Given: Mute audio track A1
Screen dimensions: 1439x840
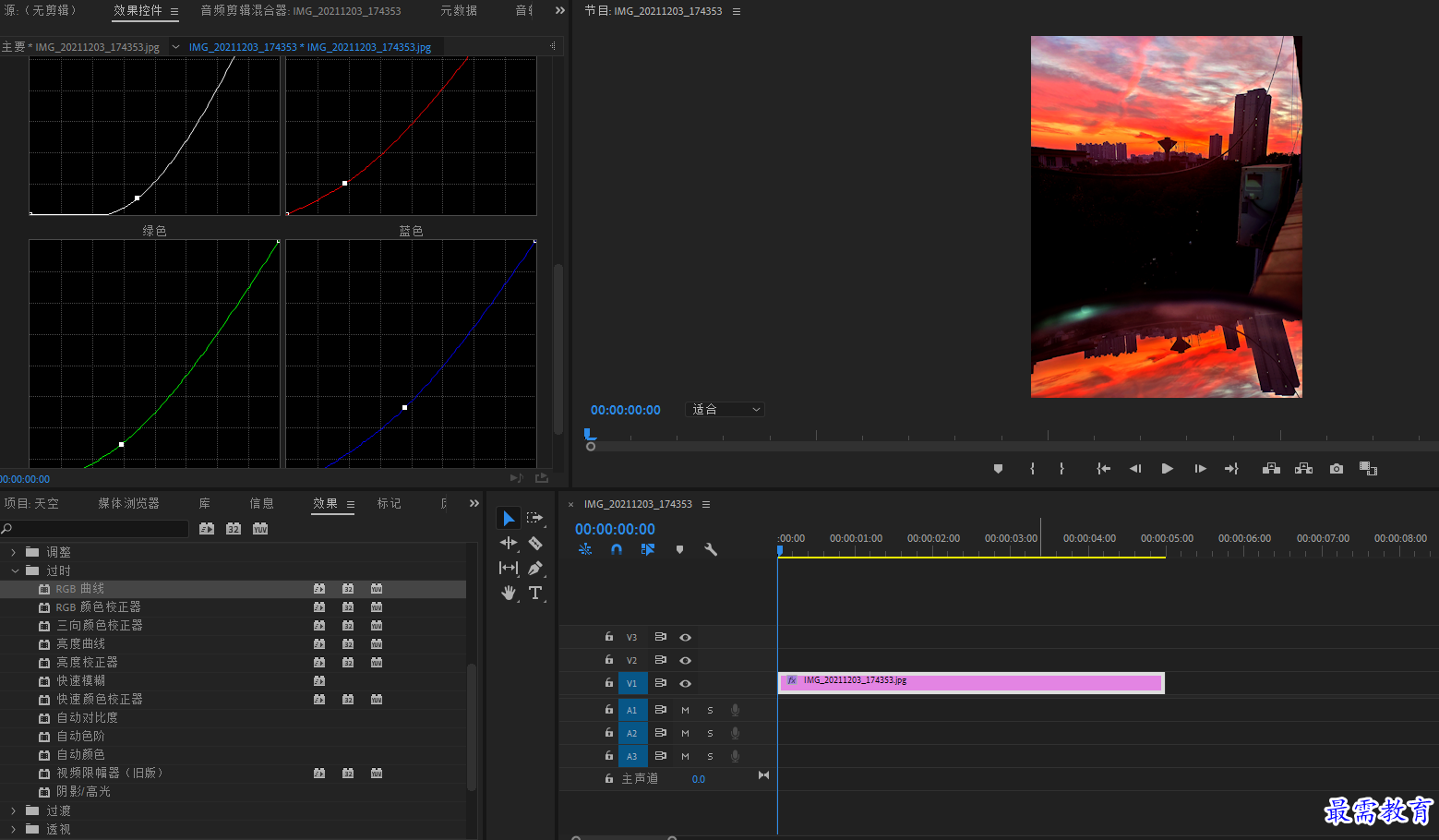Looking at the screenshot, I should pyautogui.click(x=685, y=710).
